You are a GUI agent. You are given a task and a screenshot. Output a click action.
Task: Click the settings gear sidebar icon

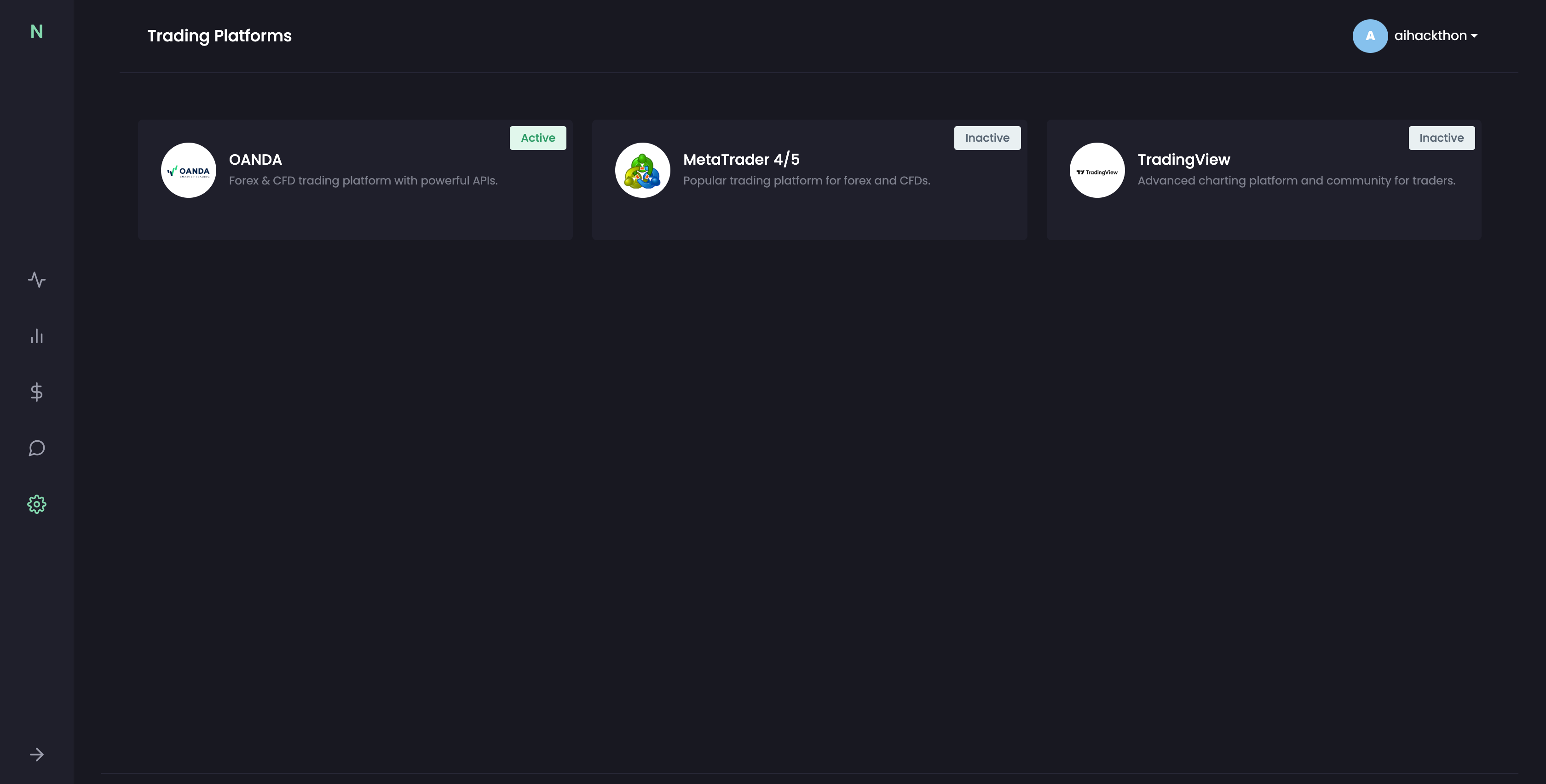(x=37, y=504)
